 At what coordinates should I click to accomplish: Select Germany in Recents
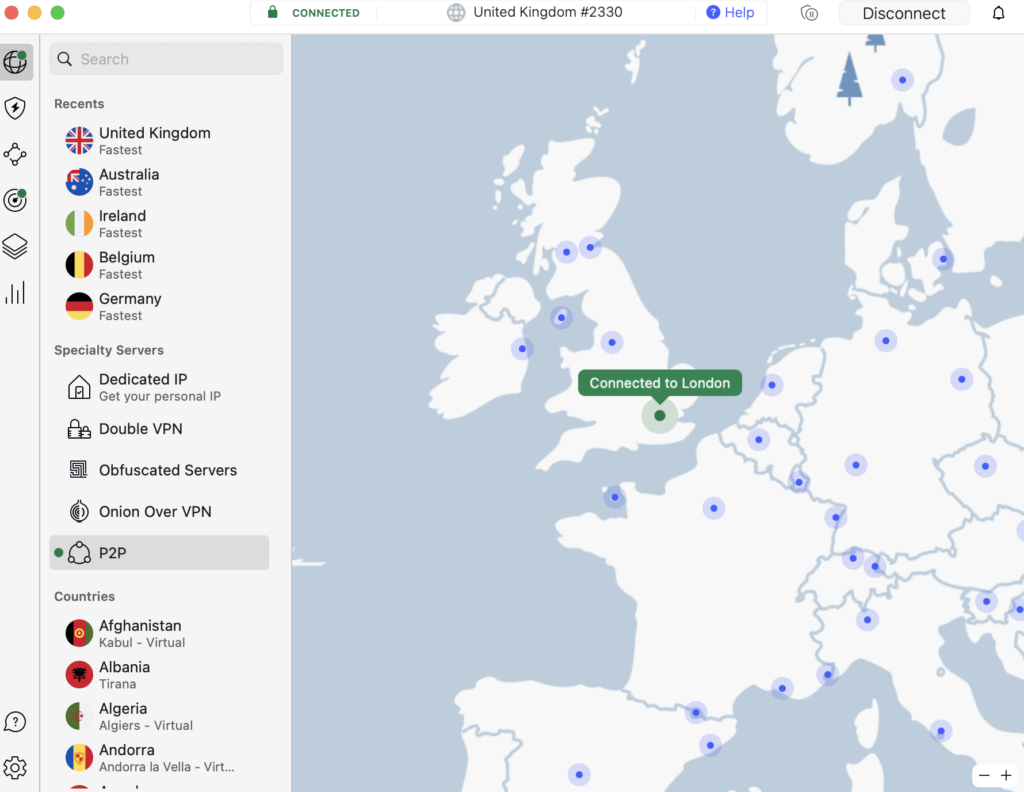pyautogui.click(x=159, y=306)
